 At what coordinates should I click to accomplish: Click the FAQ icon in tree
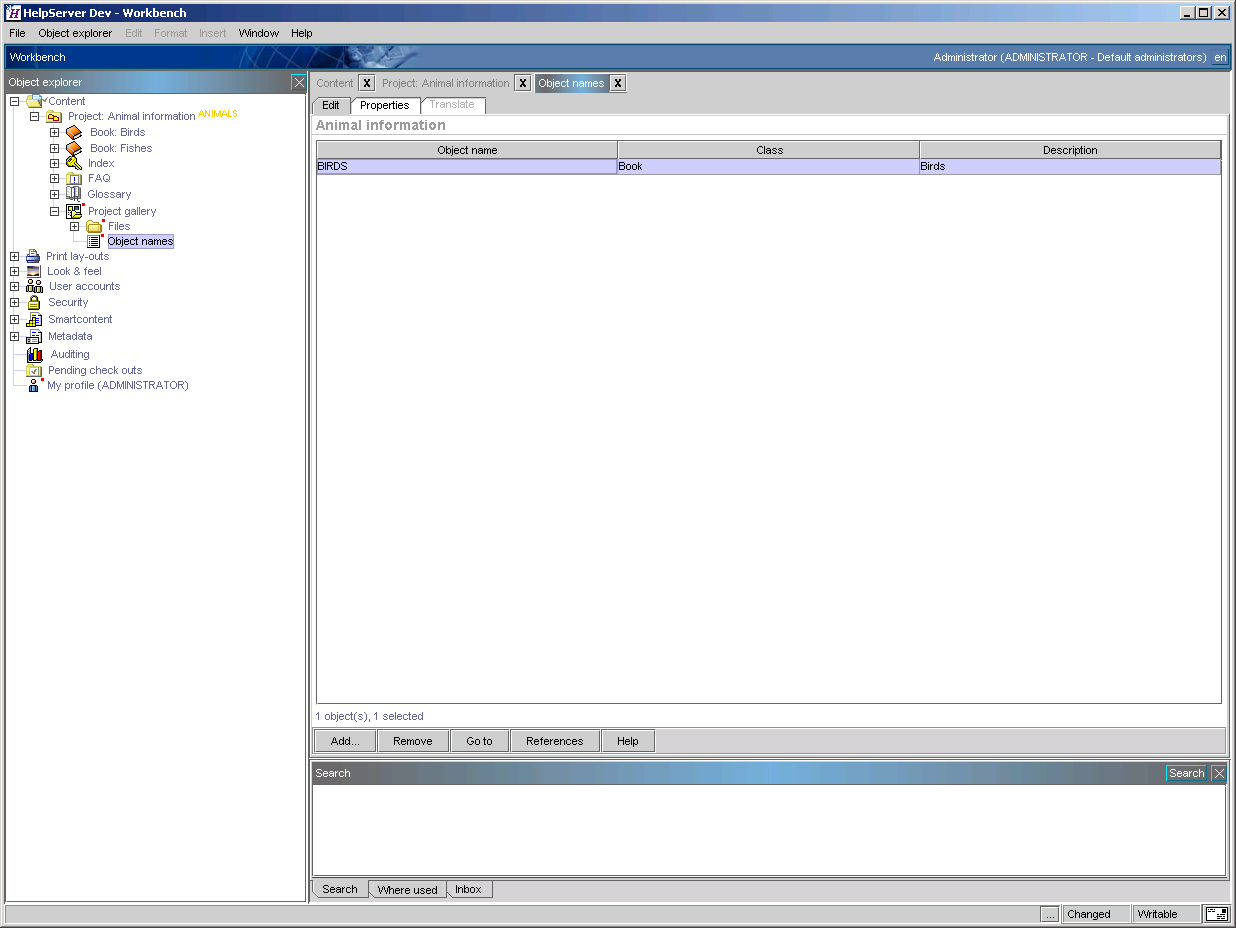point(74,179)
